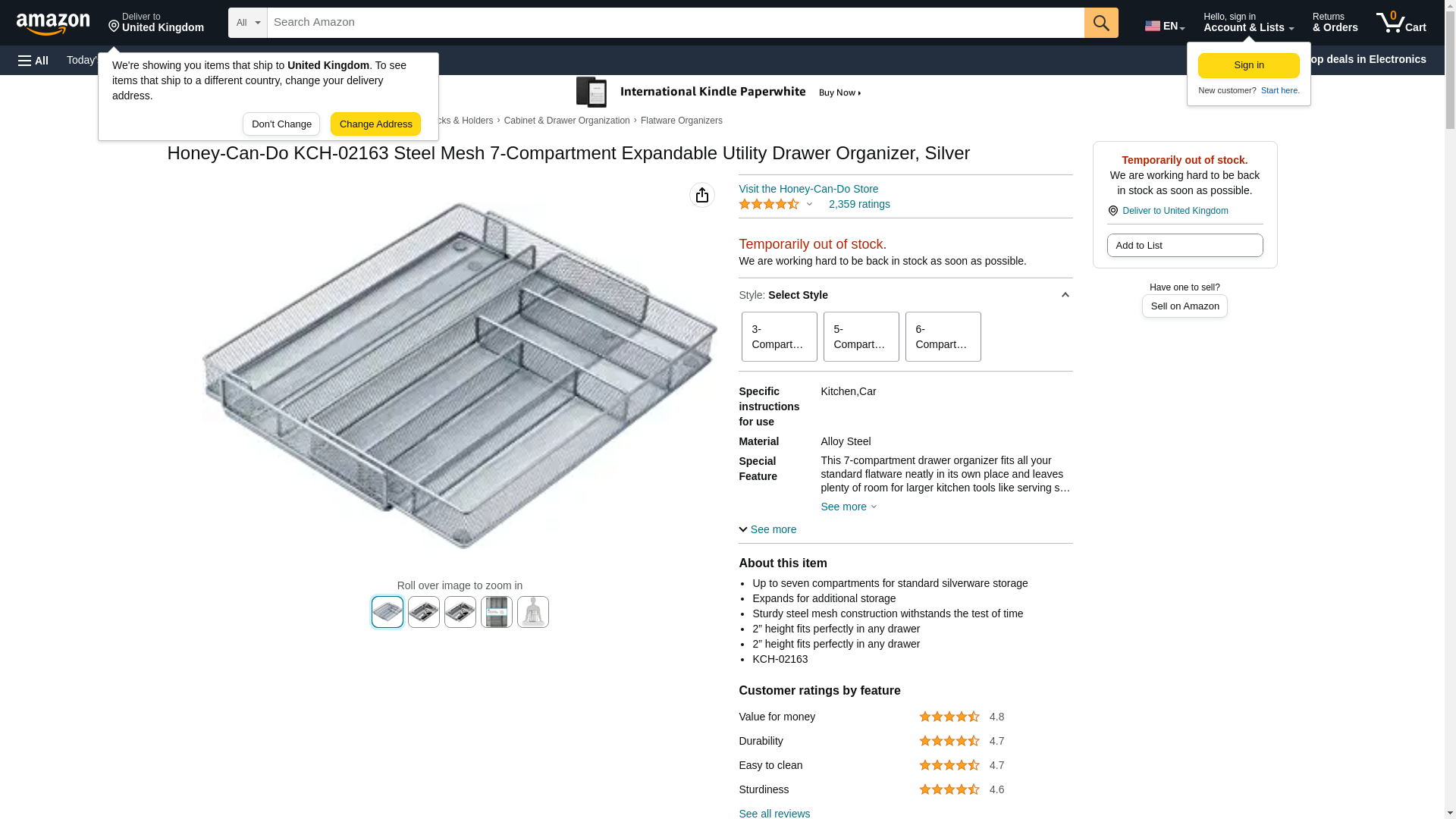The width and height of the screenshot is (1456, 819).
Task: Open the All hamburger menu
Action: (33, 60)
